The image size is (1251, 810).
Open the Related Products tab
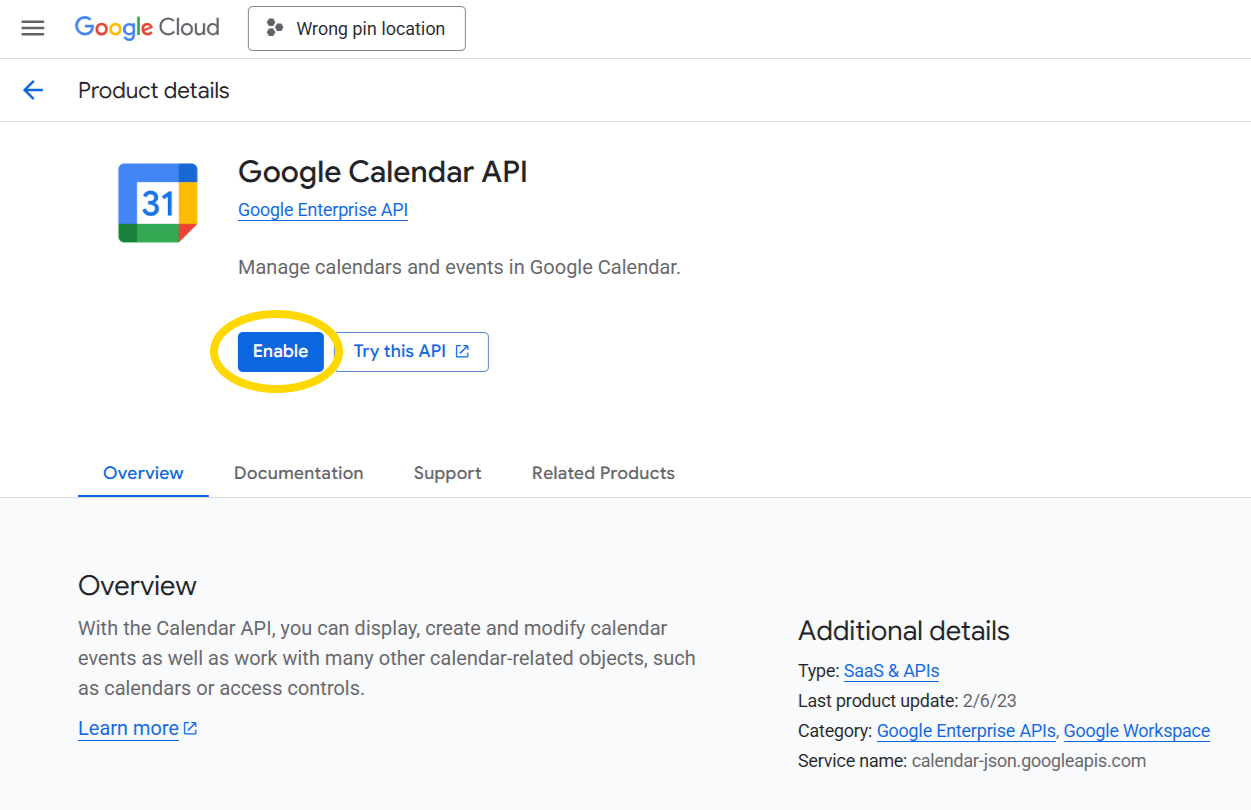[603, 472]
